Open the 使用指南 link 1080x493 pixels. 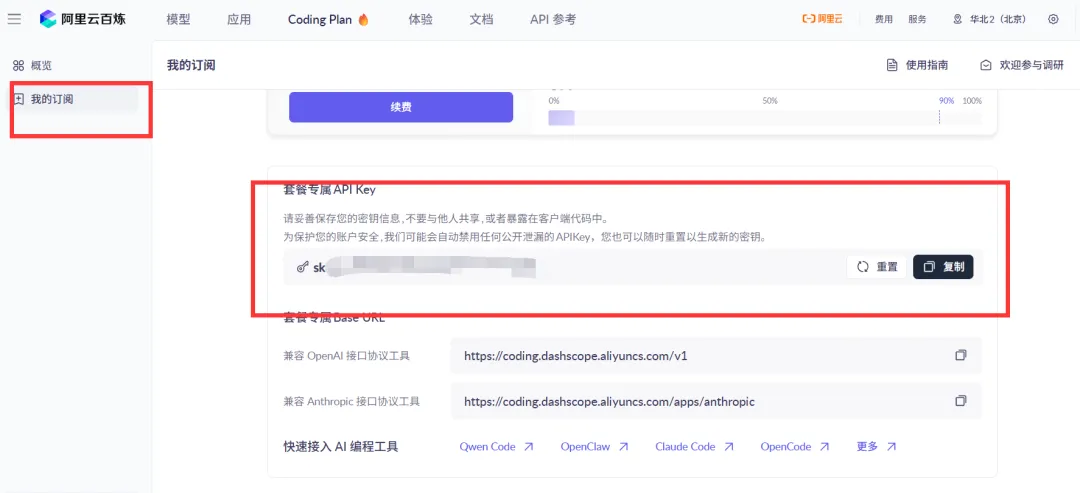[x=917, y=65]
